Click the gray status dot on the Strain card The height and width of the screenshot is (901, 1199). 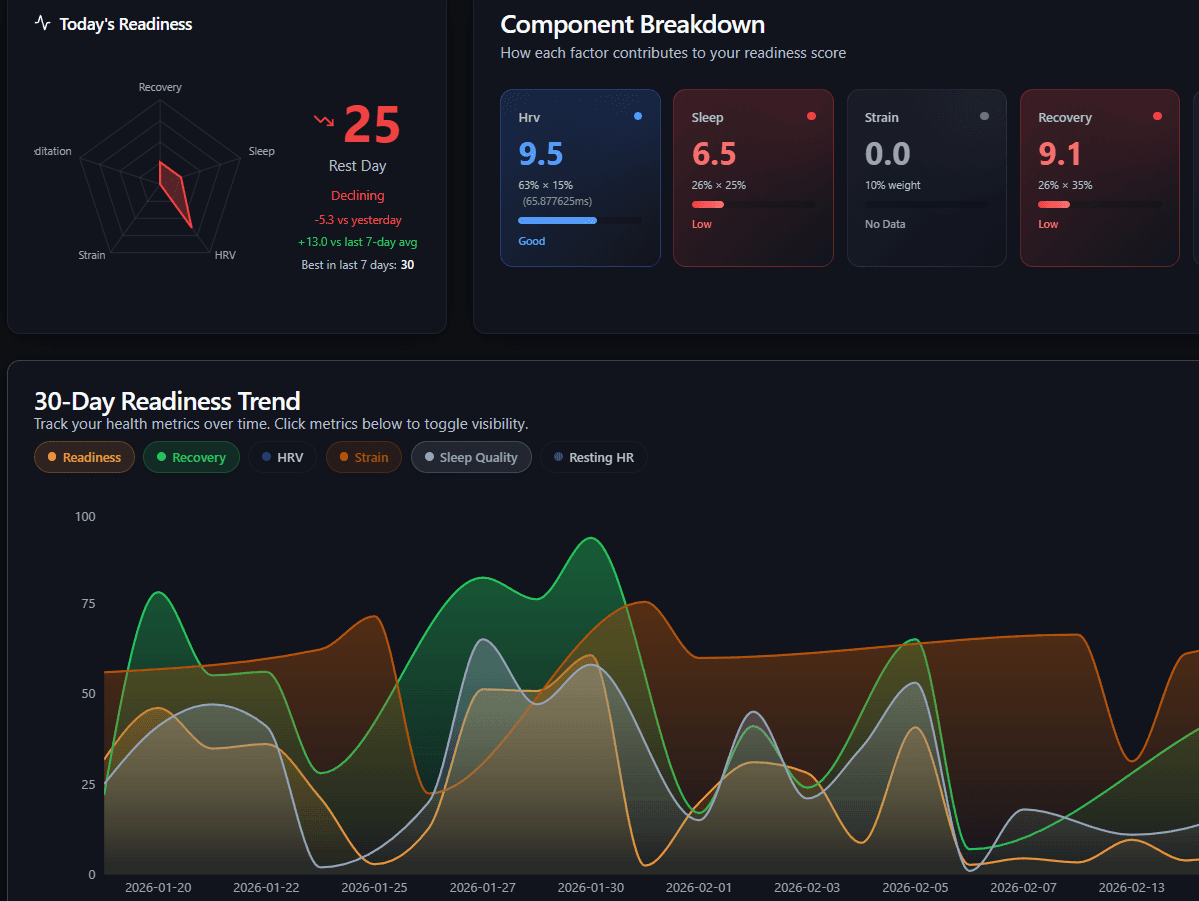point(983,116)
